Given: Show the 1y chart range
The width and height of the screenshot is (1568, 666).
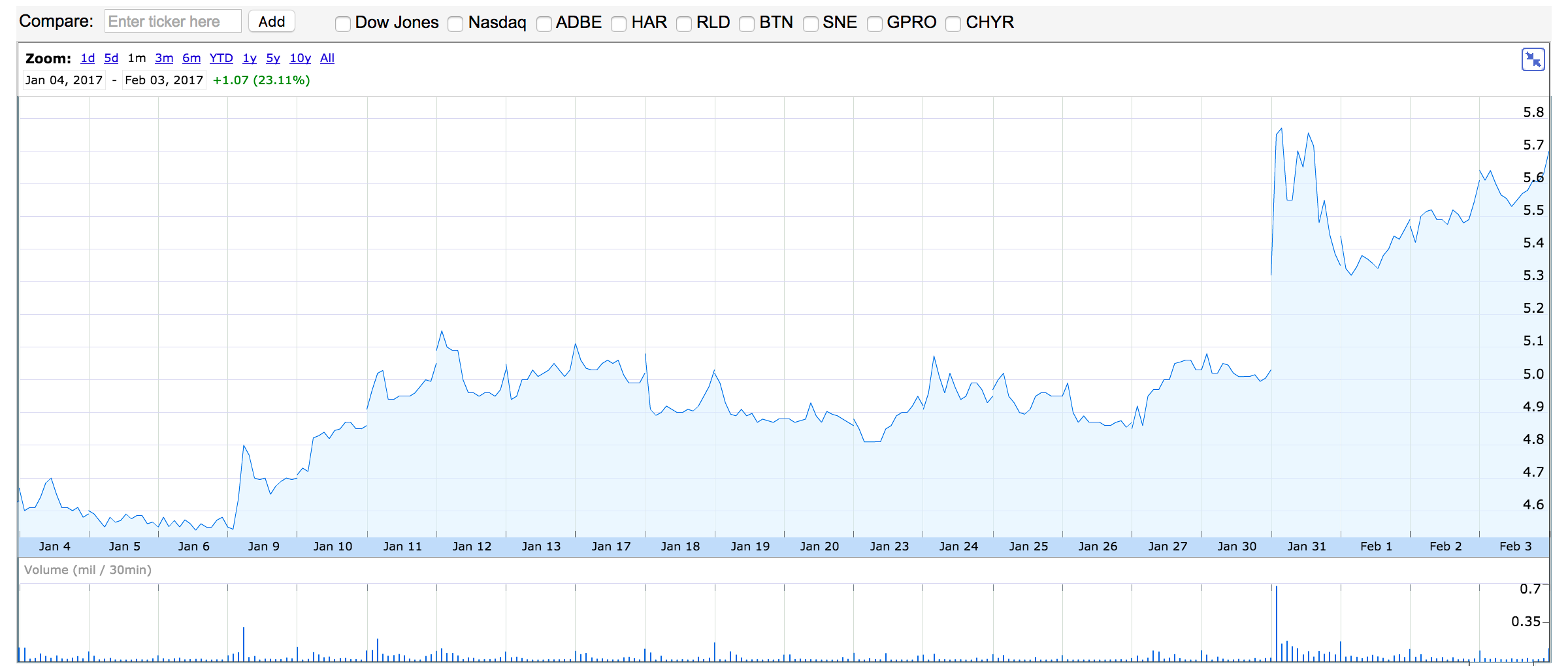Looking at the screenshot, I should (x=250, y=58).
